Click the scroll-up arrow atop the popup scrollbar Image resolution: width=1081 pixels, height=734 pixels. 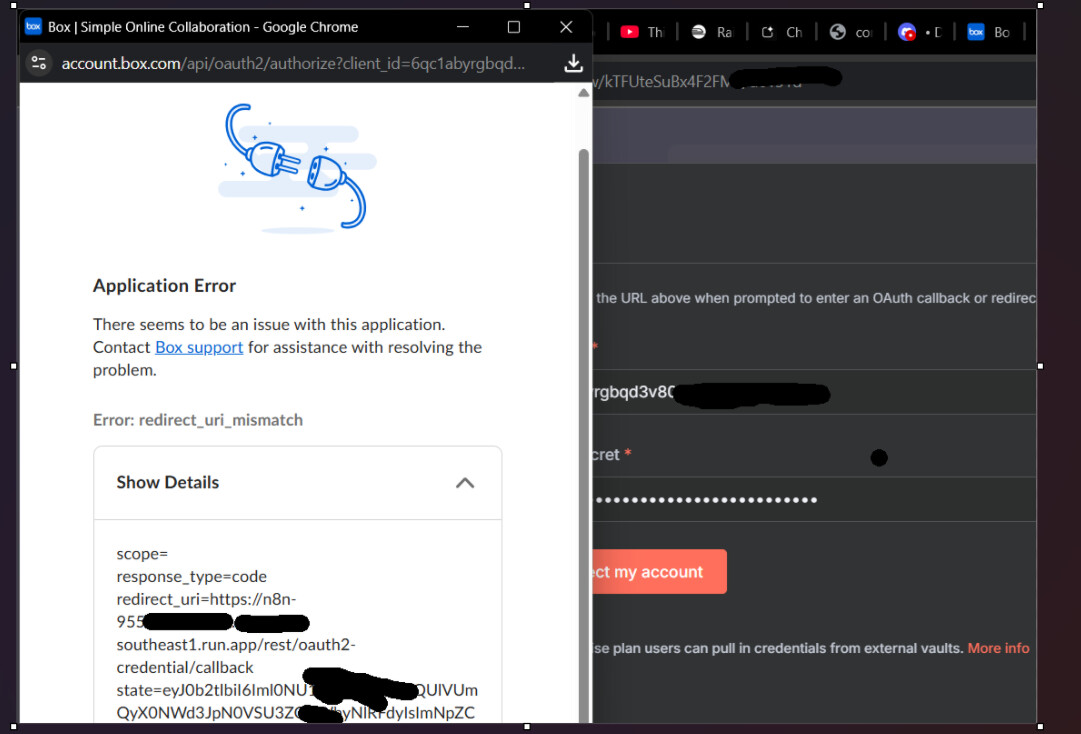(x=583, y=92)
